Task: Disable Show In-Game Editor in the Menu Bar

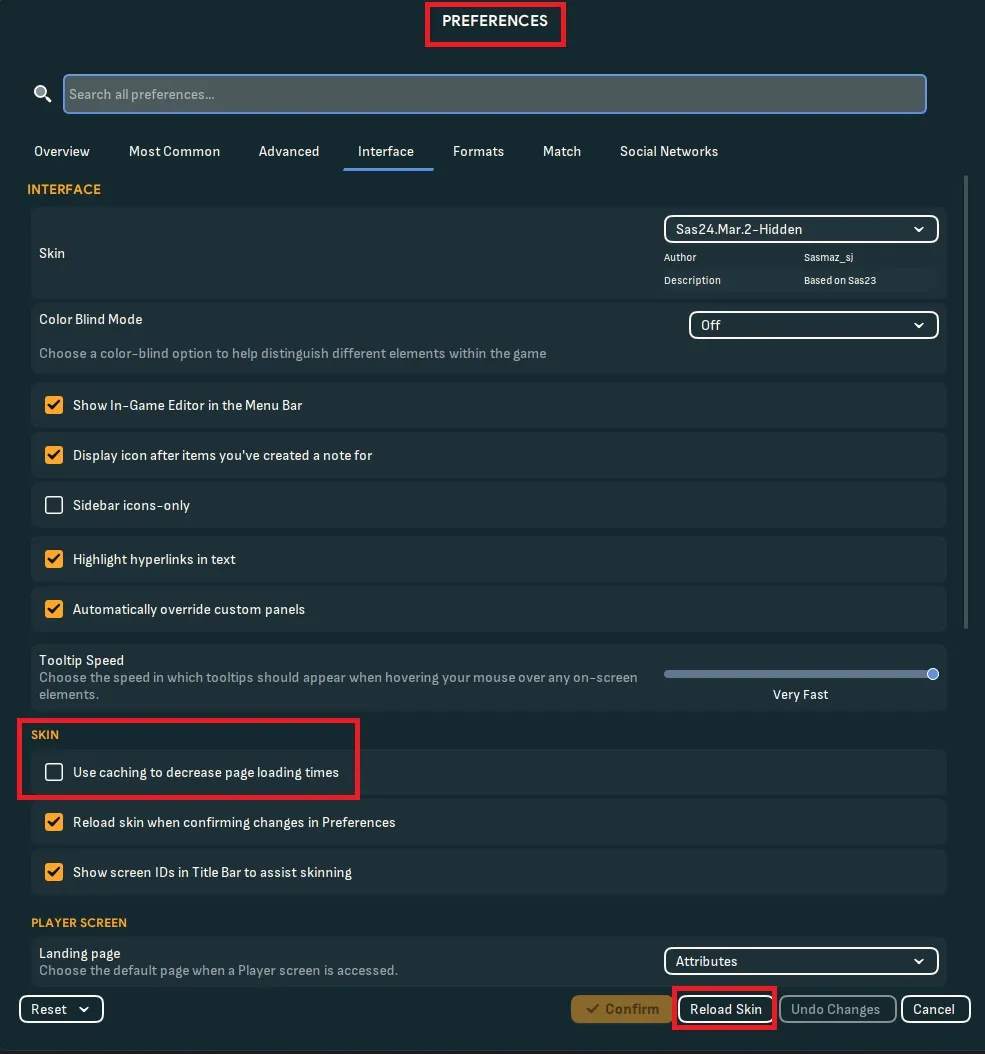Action: (x=53, y=405)
